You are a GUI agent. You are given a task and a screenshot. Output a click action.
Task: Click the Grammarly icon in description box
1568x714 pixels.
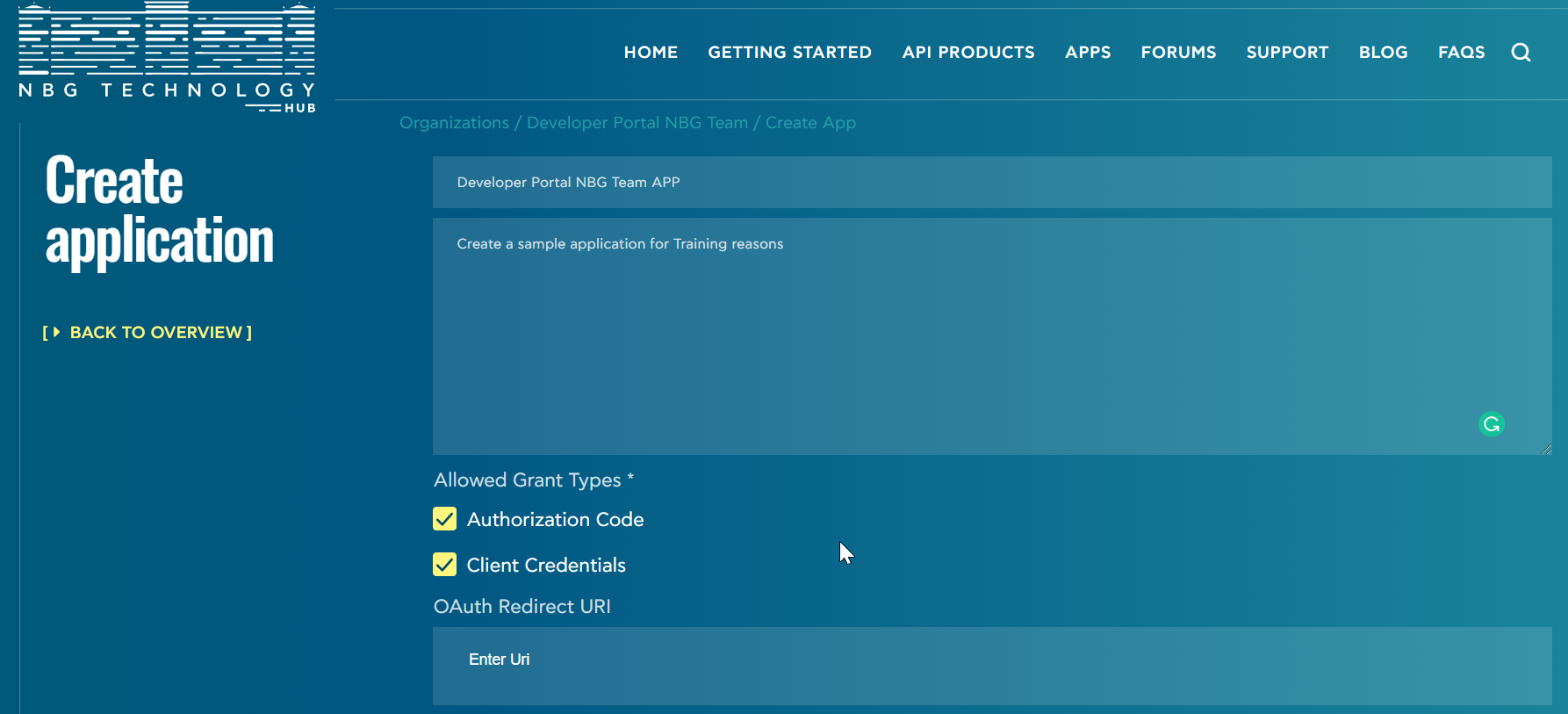[x=1491, y=424]
